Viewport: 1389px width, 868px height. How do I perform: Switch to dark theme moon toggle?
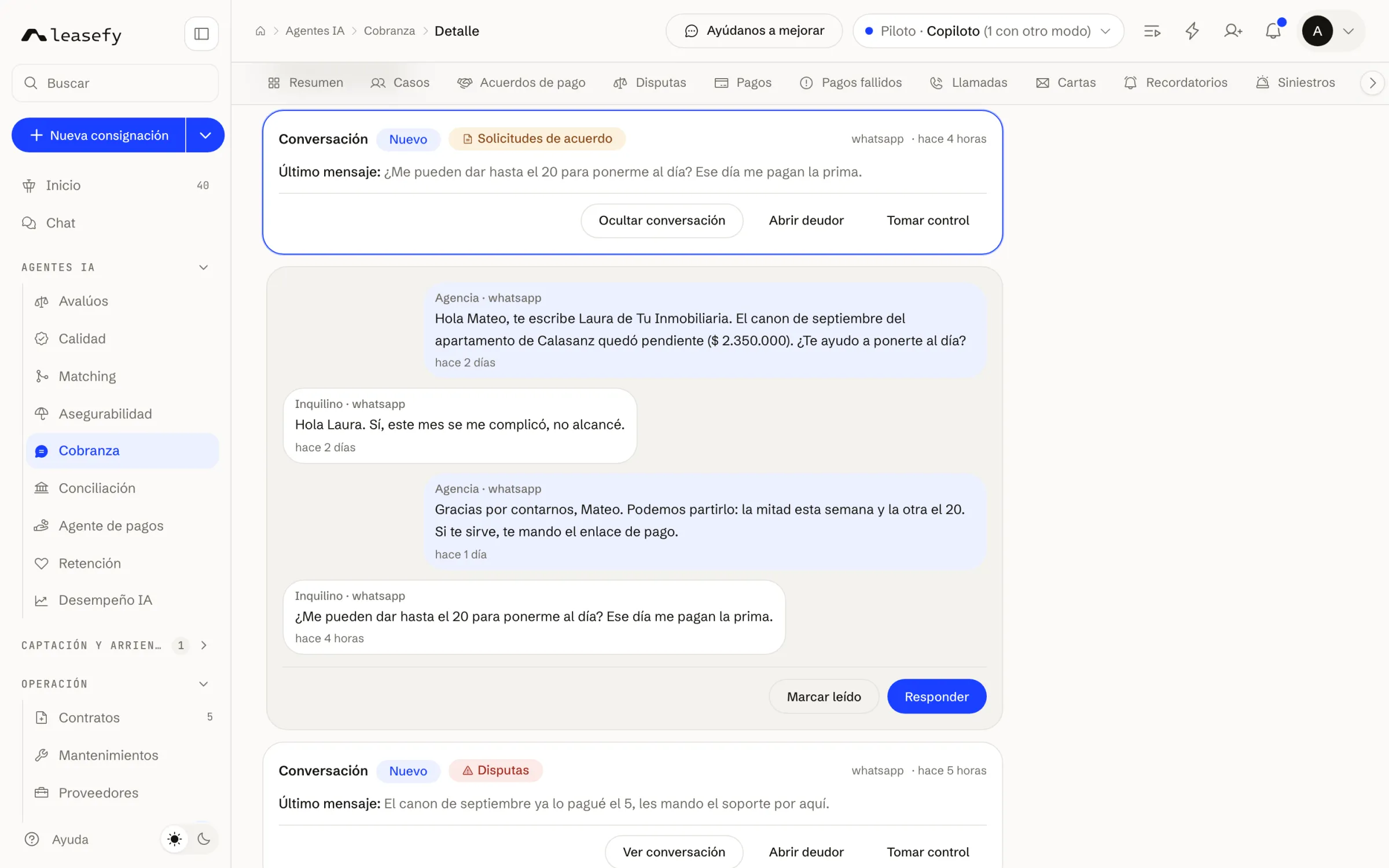204,839
